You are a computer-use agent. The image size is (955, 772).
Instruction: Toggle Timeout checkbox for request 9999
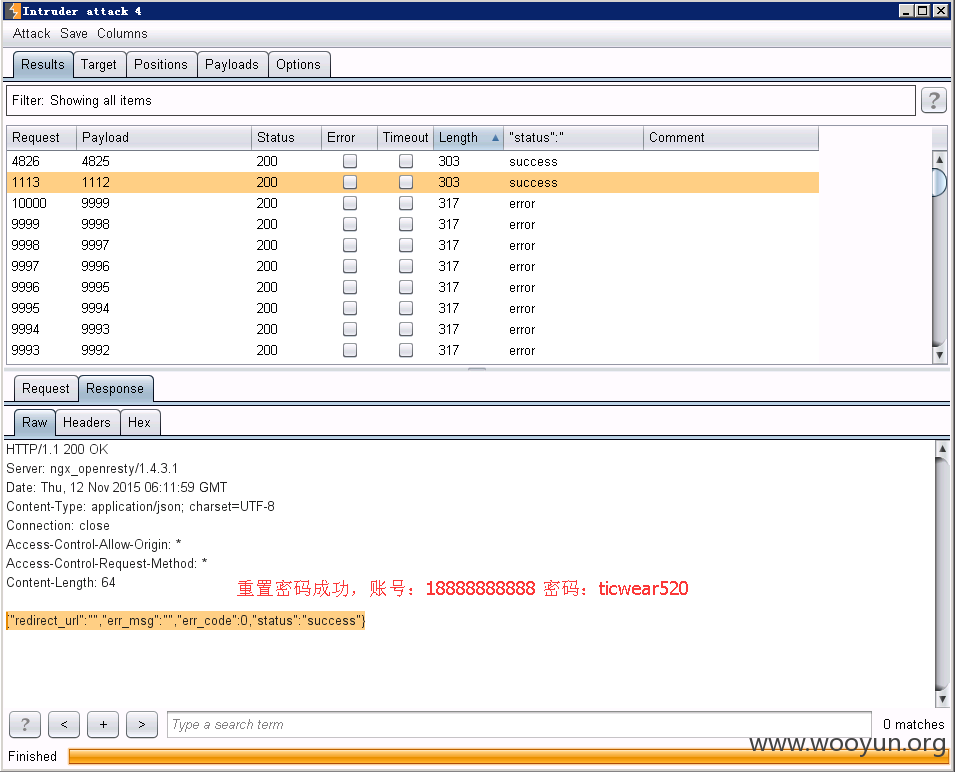point(406,224)
